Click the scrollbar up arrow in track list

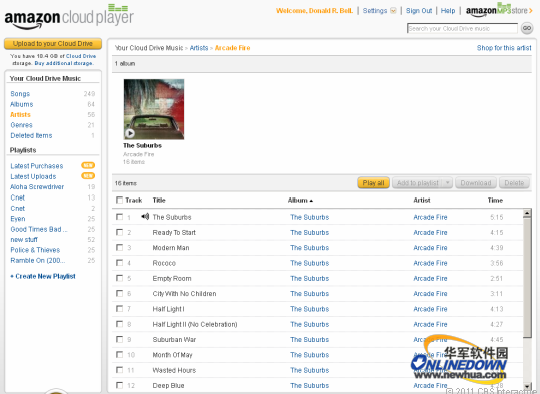tap(527, 213)
